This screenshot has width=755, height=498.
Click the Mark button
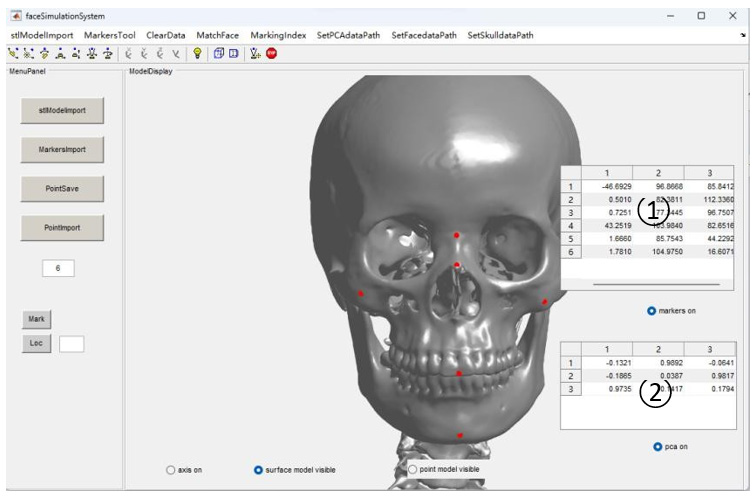click(37, 318)
